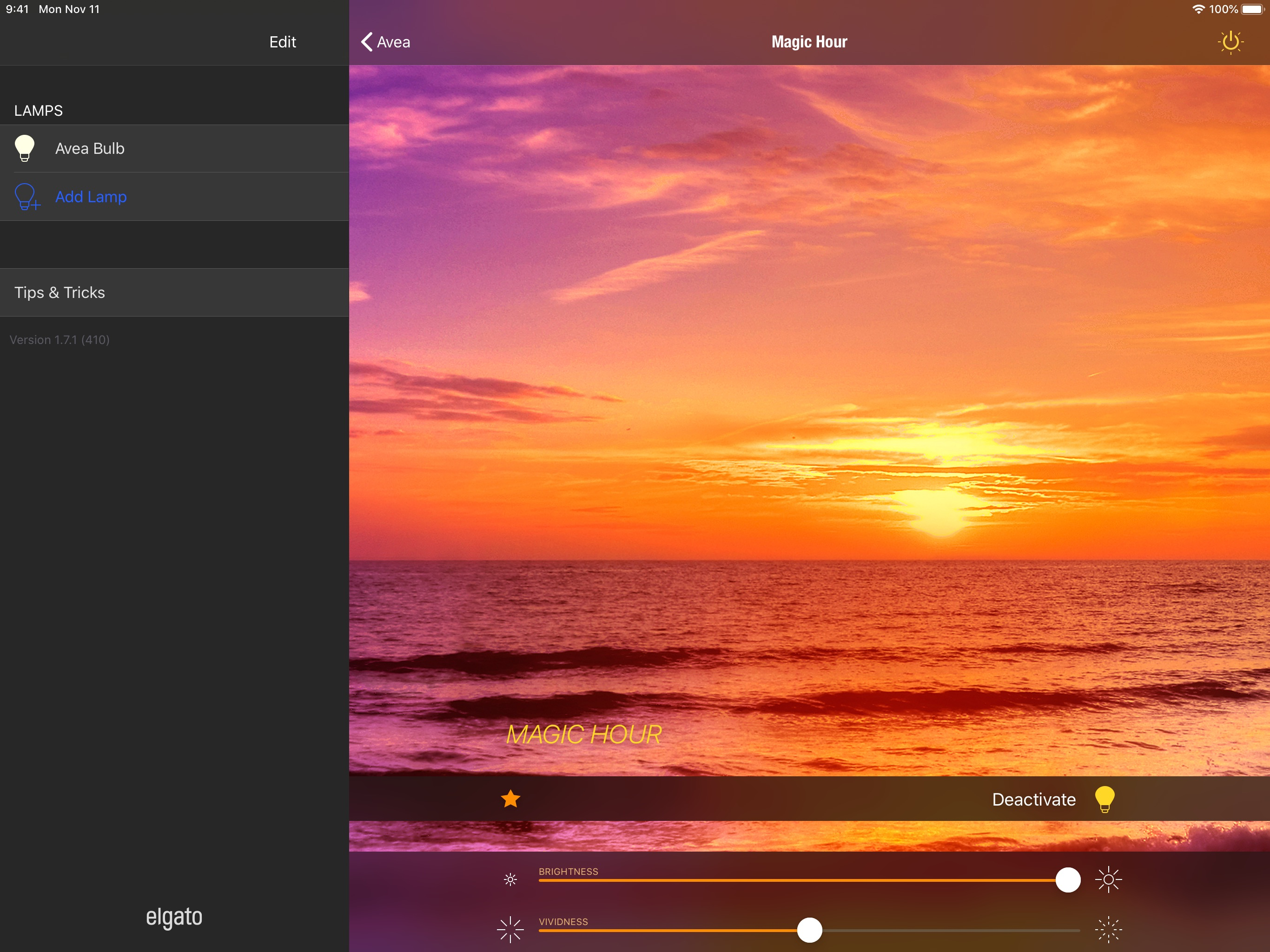This screenshot has height=952, width=1270.
Task: Tap the high brightness sun icon
Action: pos(1108,879)
